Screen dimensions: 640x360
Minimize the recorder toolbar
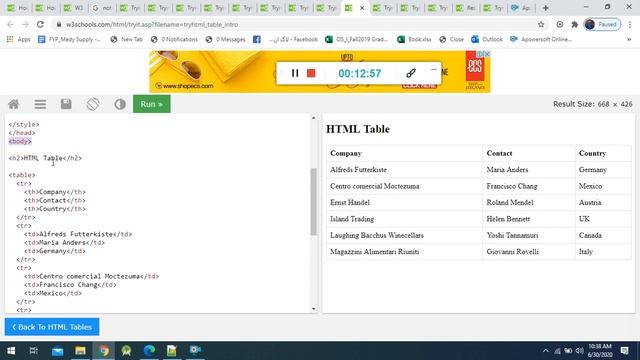click(x=433, y=70)
